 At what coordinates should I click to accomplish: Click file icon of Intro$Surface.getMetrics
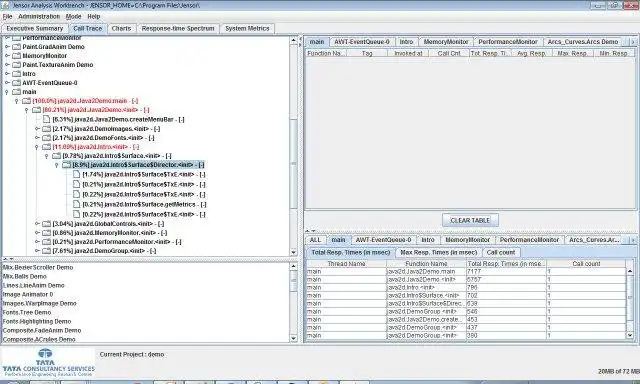[x=76, y=204]
